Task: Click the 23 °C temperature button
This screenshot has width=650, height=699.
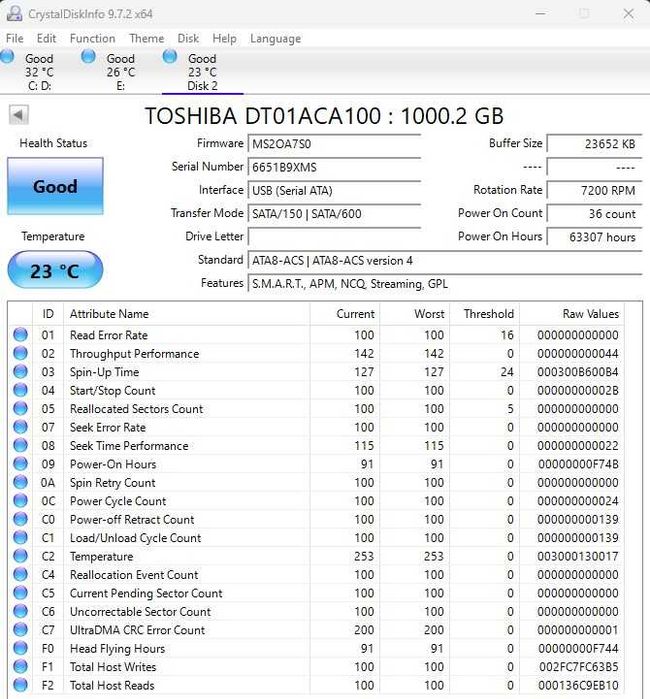Action: tap(55, 270)
